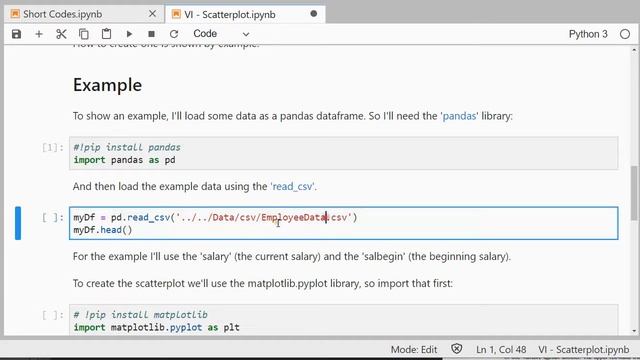640x360 pixels.
Task: Click the '# !pip install matplotlib' comment
Action: [x=140, y=315]
